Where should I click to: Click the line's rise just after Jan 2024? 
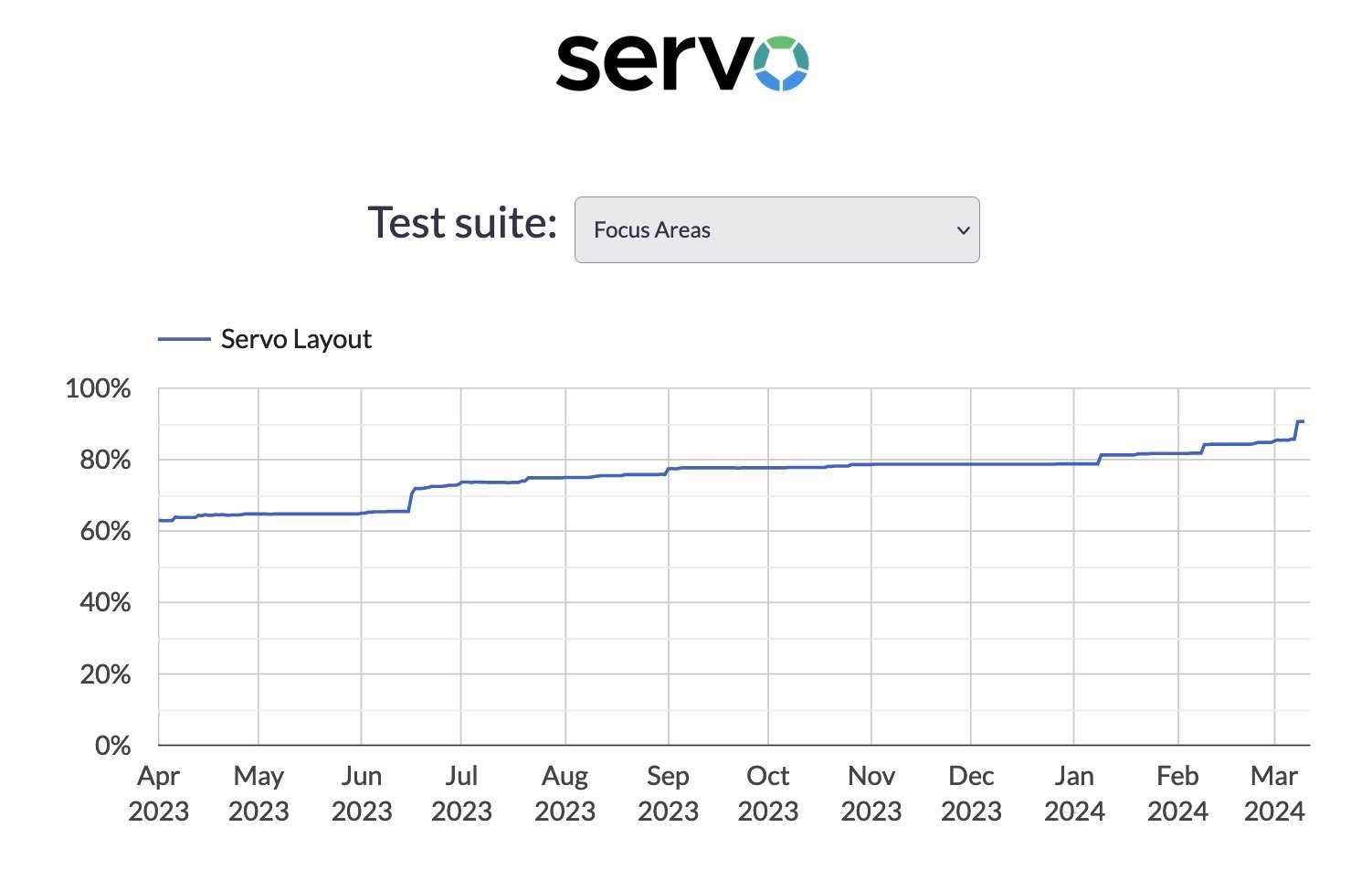[1100, 459]
